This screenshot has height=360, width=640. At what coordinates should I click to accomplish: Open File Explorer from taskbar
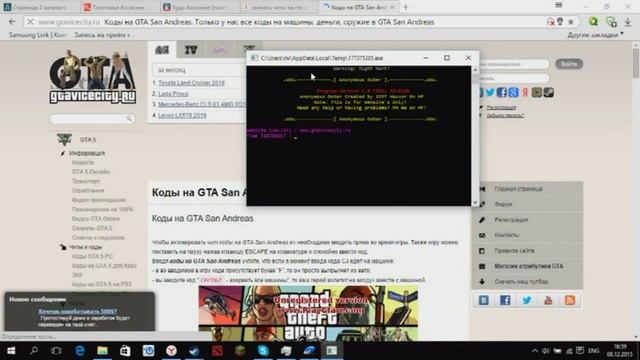click(x=102, y=351)
